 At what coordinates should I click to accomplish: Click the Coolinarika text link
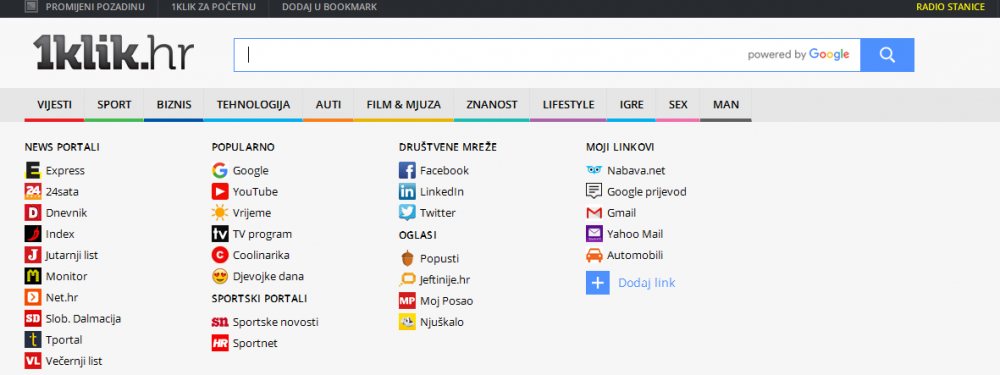coord(261,255)
